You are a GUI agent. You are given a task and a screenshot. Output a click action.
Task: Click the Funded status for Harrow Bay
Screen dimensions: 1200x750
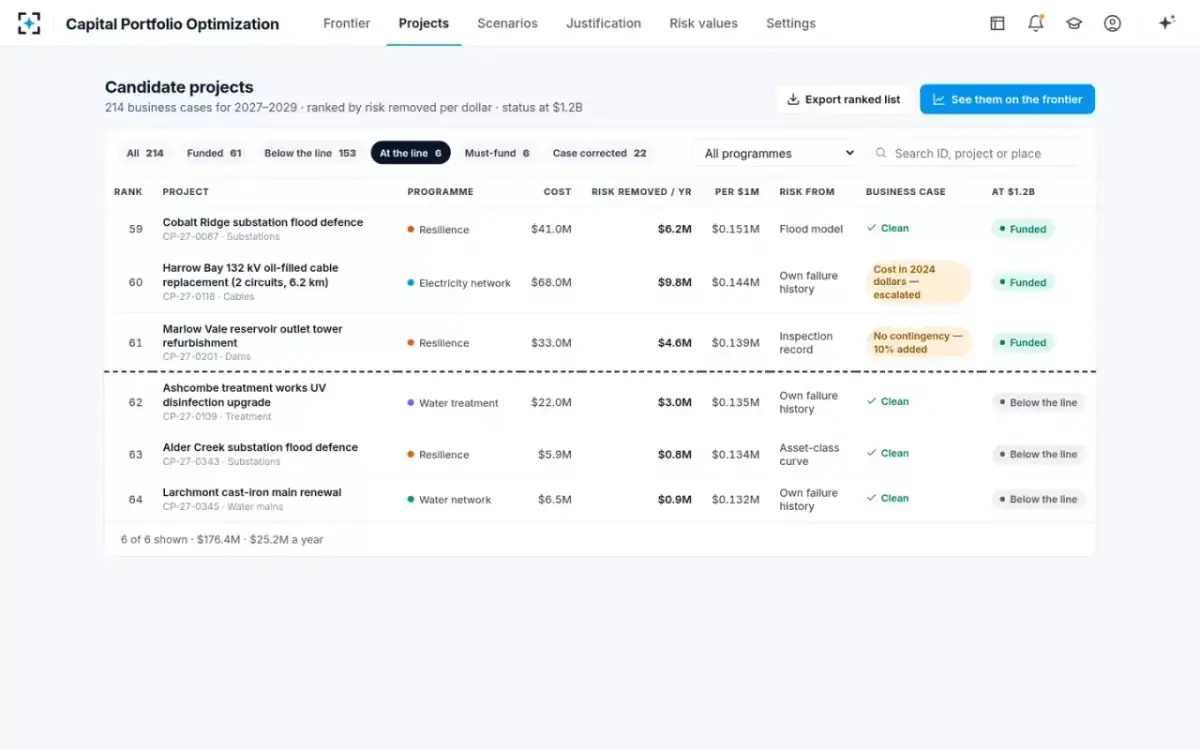(1023, 282)
